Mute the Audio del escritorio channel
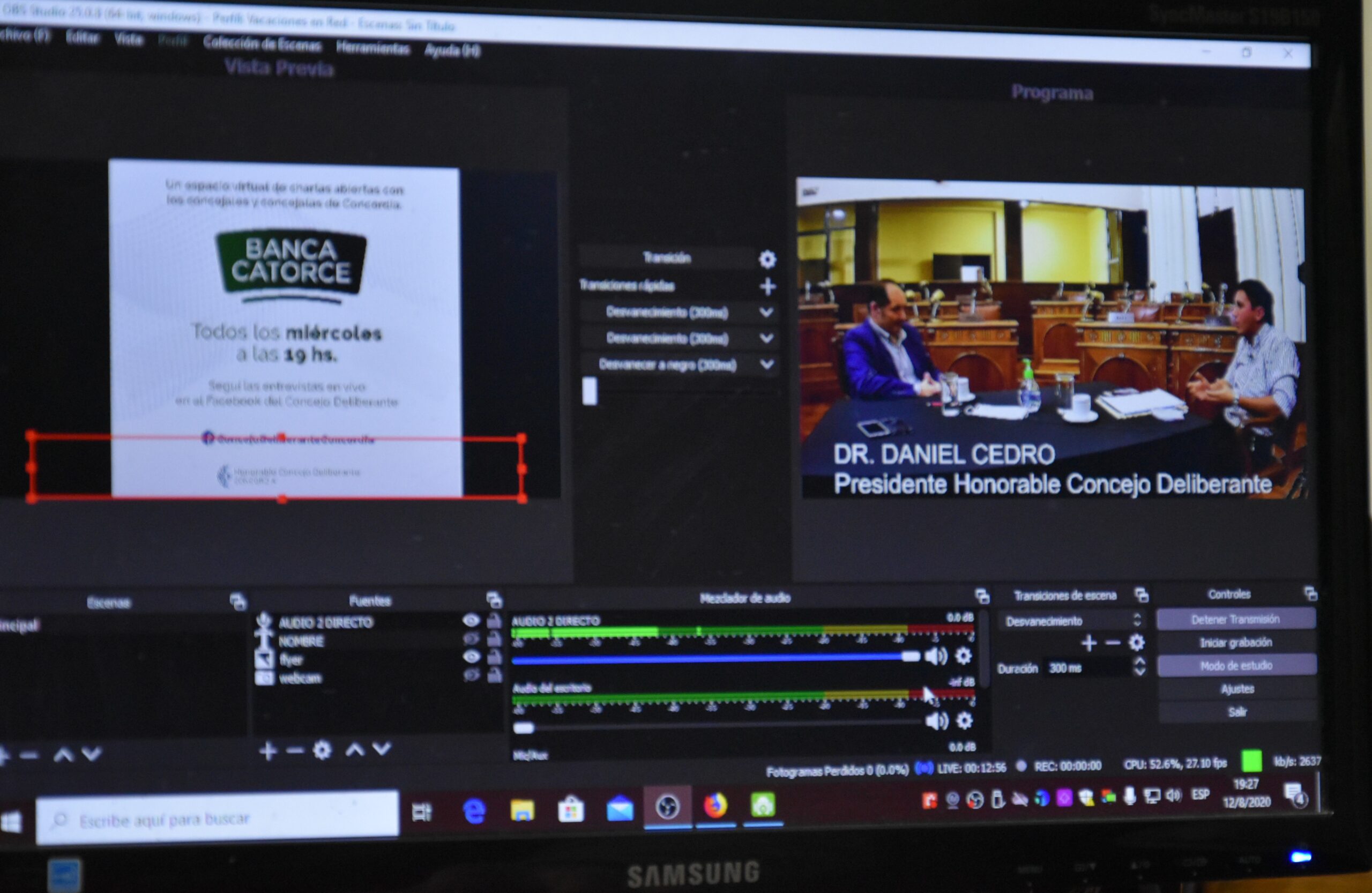 [x=937, y=721]
